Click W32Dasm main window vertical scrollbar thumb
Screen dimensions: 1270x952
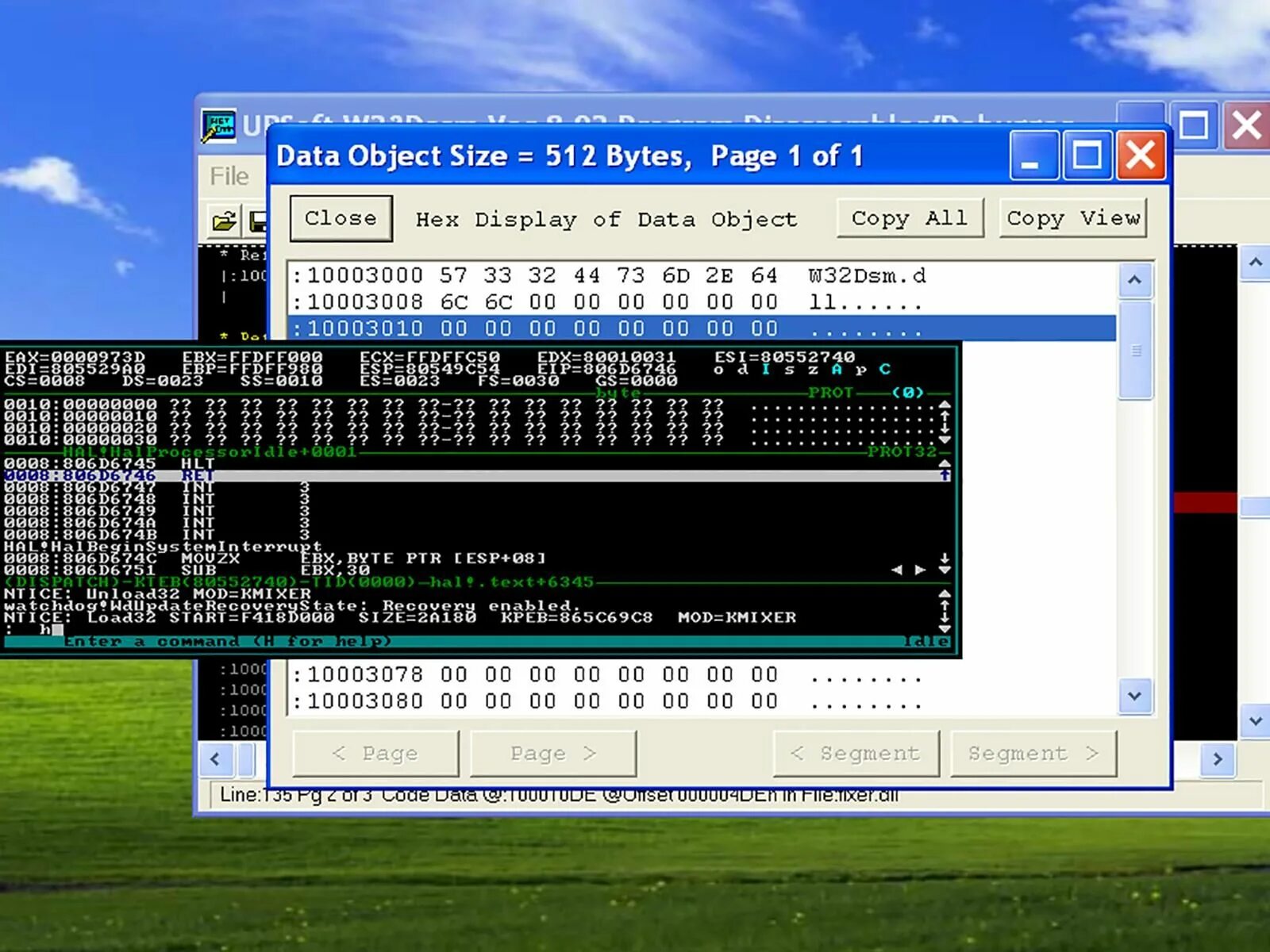tap(1255, 507)
